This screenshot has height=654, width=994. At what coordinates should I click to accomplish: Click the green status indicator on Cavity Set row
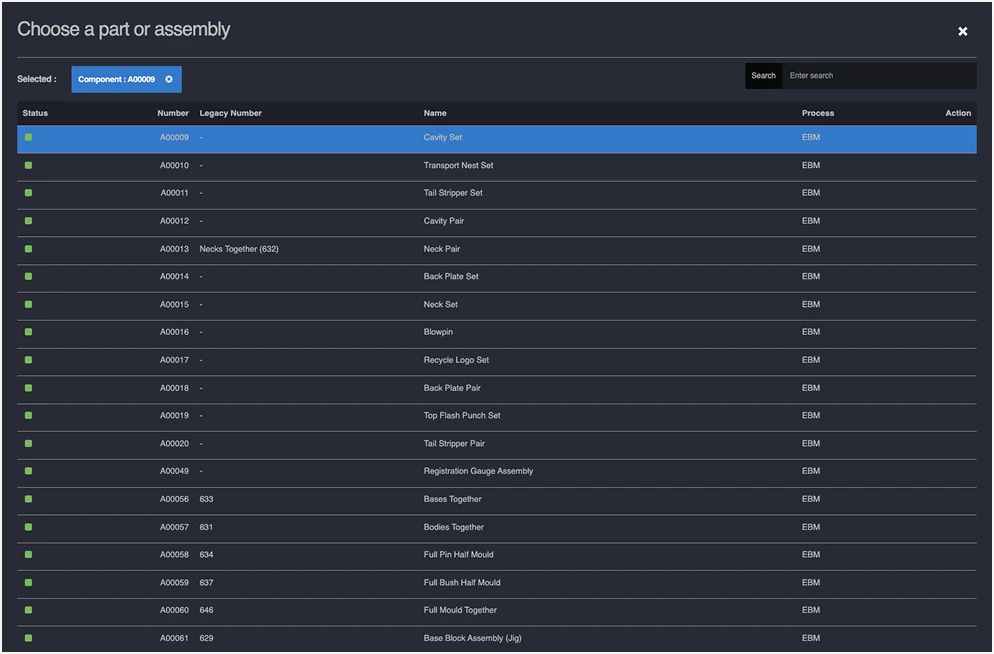(29, 137)
